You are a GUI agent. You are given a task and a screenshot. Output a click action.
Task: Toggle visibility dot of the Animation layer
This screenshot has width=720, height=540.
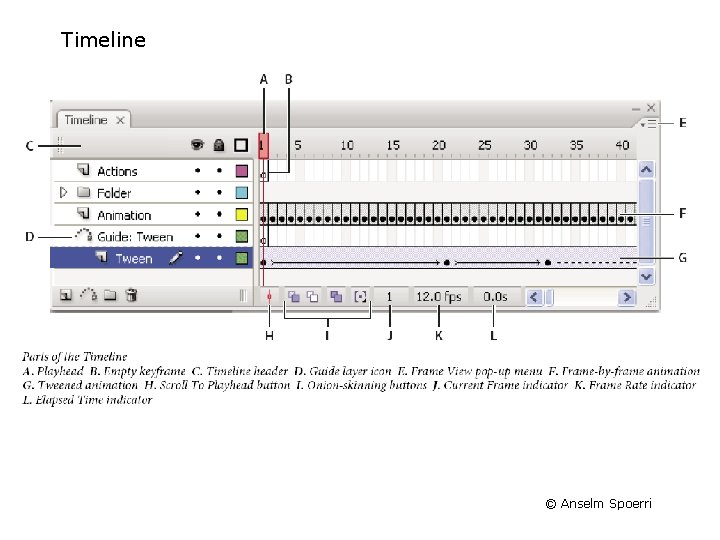[197, 214]
